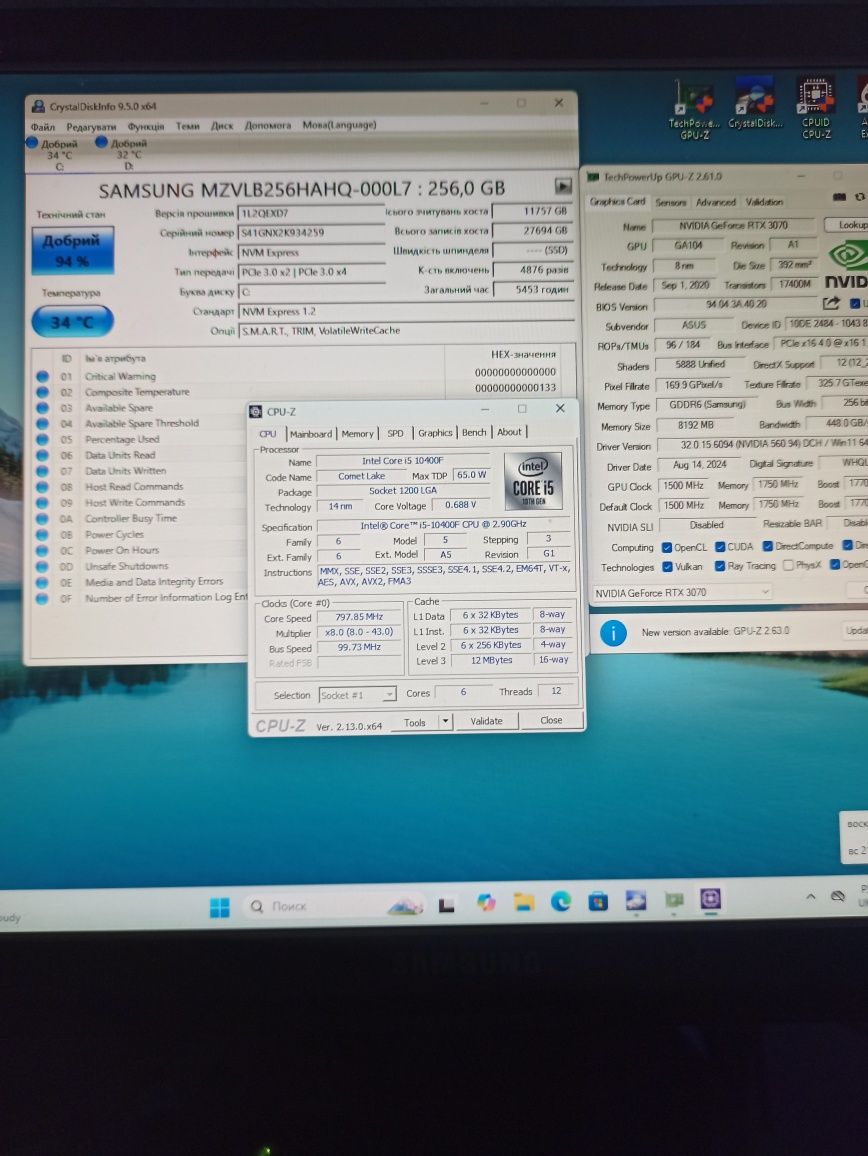Switch to About tab in CPU-Z
868x1156 pixels.
509,432
